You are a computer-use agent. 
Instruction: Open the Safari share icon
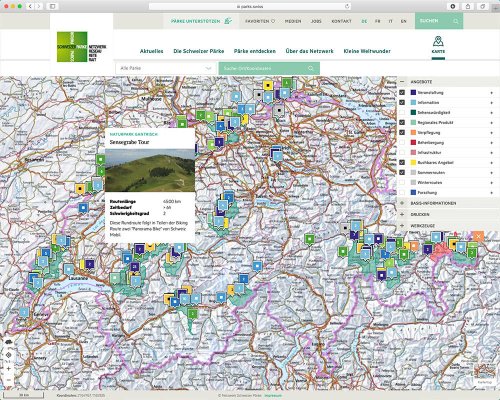pyautogui.click(x=468, y=6)
